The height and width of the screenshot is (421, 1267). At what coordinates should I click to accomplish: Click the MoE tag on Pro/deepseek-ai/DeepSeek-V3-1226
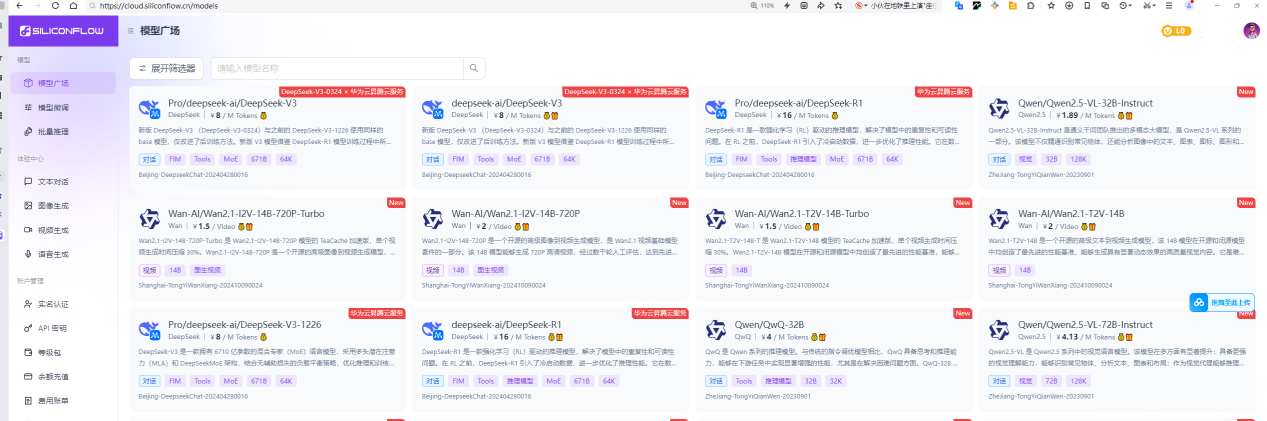(x=231, y=381)
